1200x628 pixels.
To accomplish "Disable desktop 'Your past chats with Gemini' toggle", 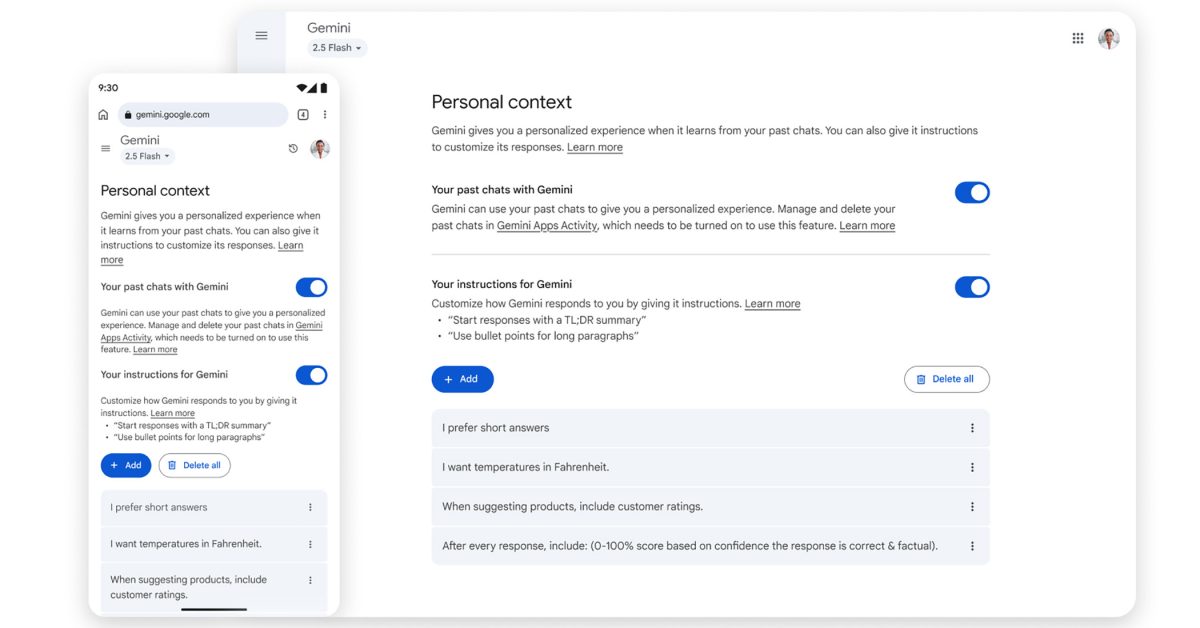I will (x=972, y=192).
